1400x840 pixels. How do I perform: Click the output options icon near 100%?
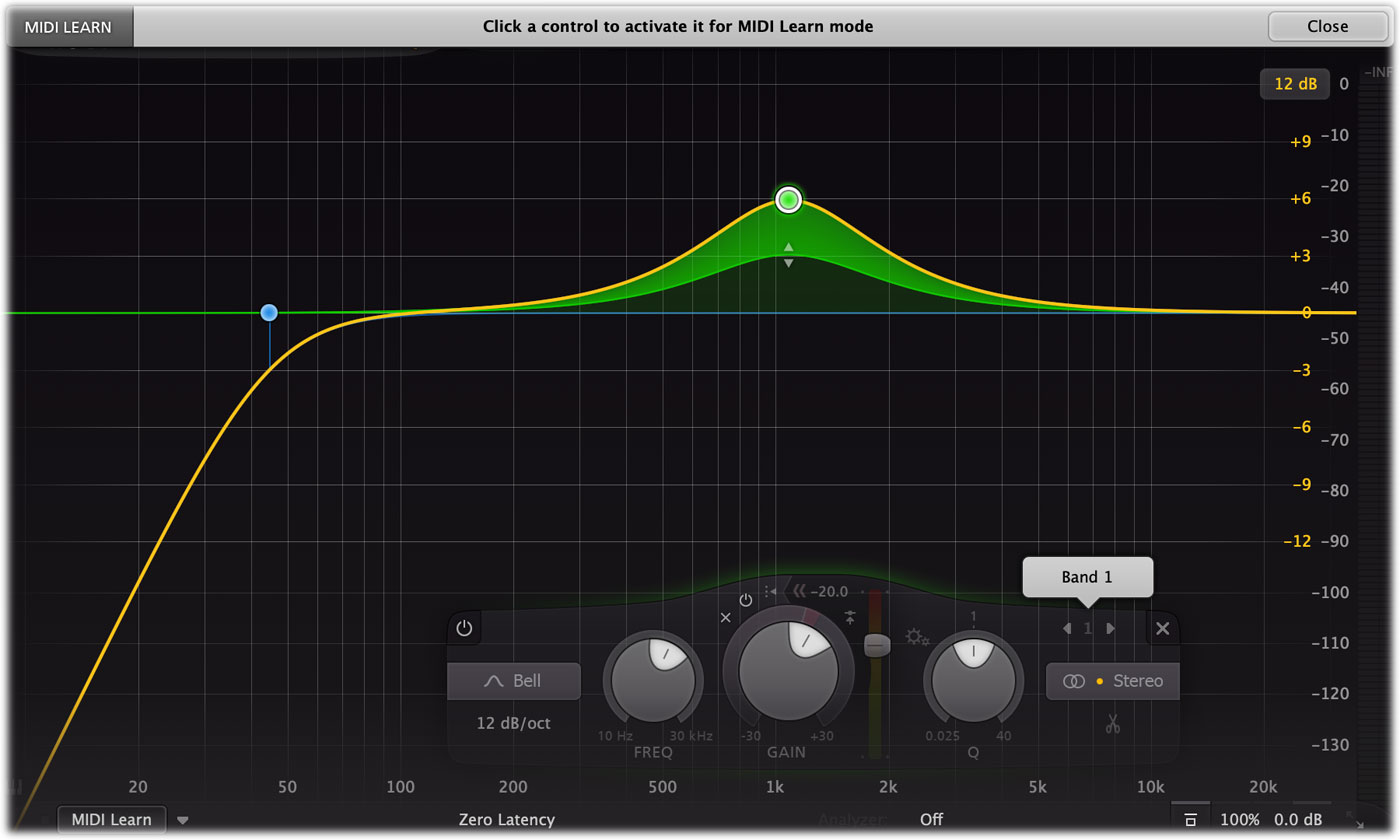[x=1190, y=820]
